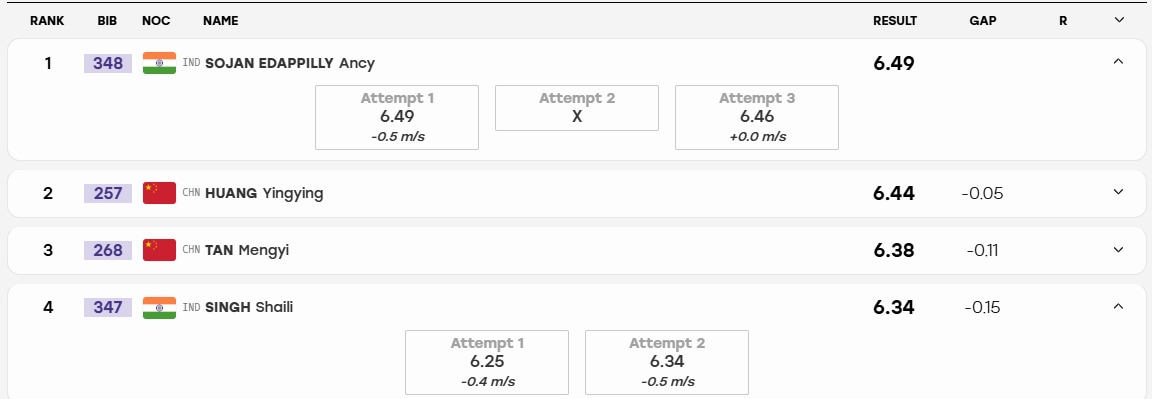The image size is (1152, 399).
Task: Open athlete SOJAN EDAPPILLY Ancy's name link
Action: click(x=289, y=63)
